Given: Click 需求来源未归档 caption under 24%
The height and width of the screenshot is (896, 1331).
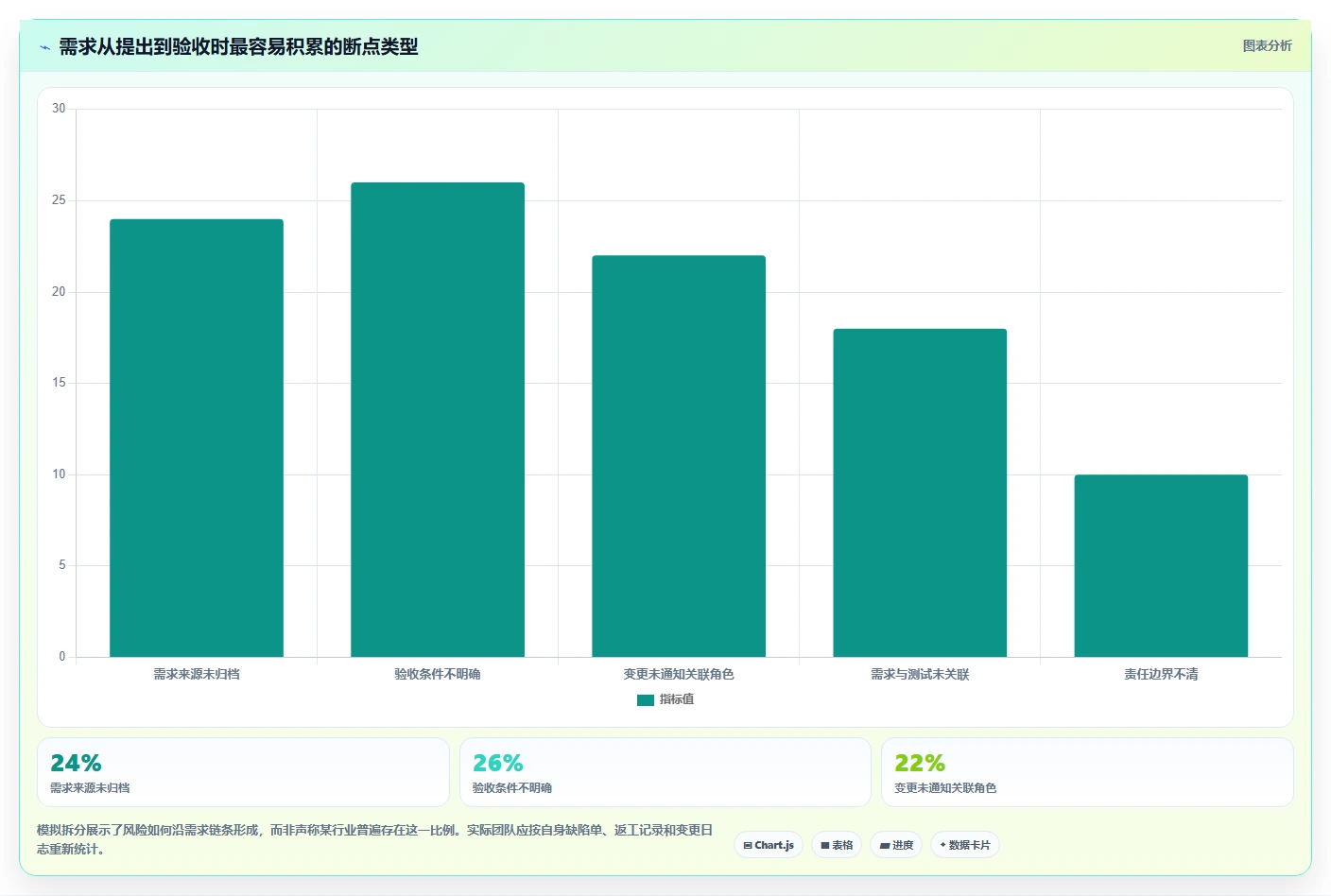Looking at the screenshot, I should [90, 788].
